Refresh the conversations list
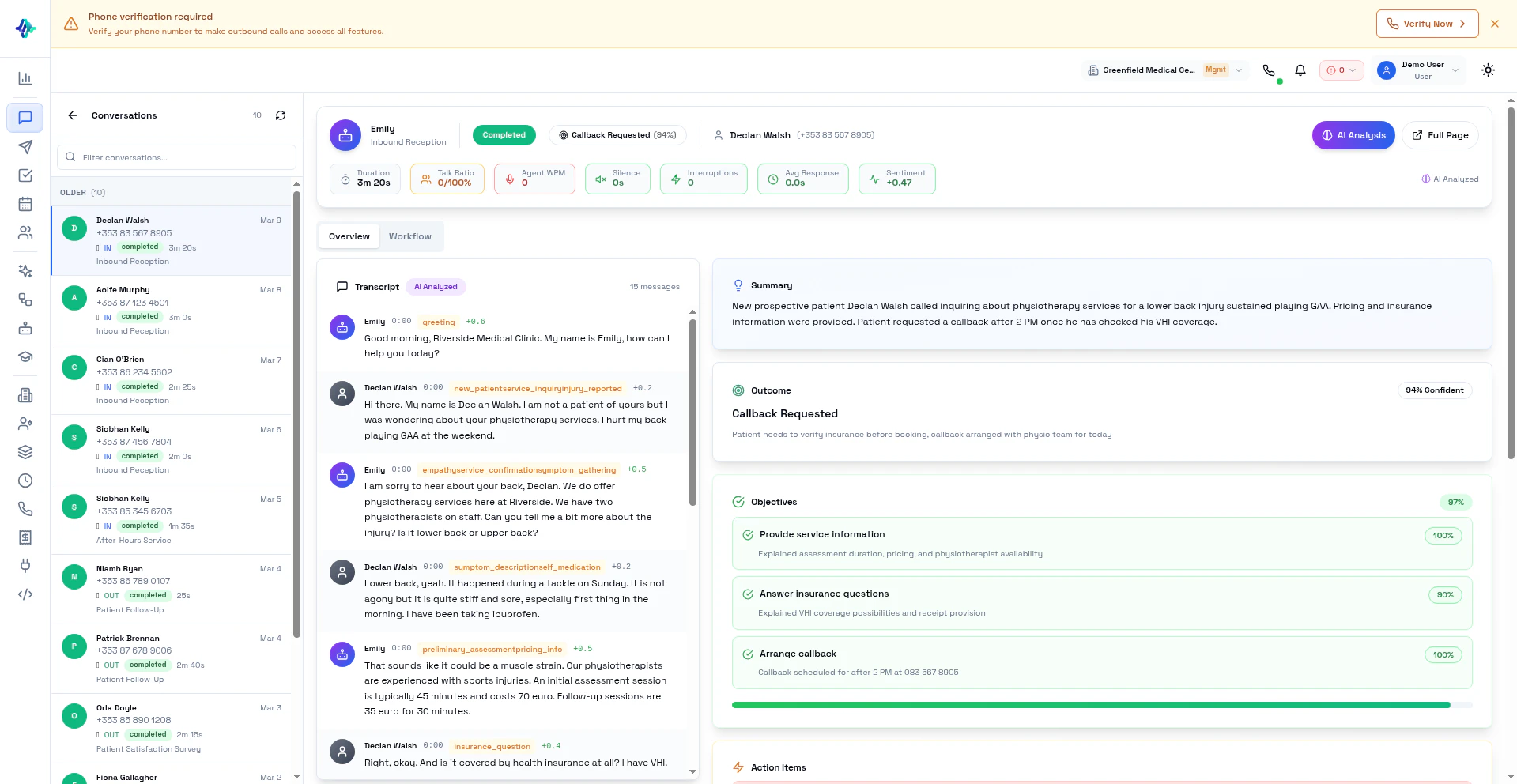 coord(281,115)
